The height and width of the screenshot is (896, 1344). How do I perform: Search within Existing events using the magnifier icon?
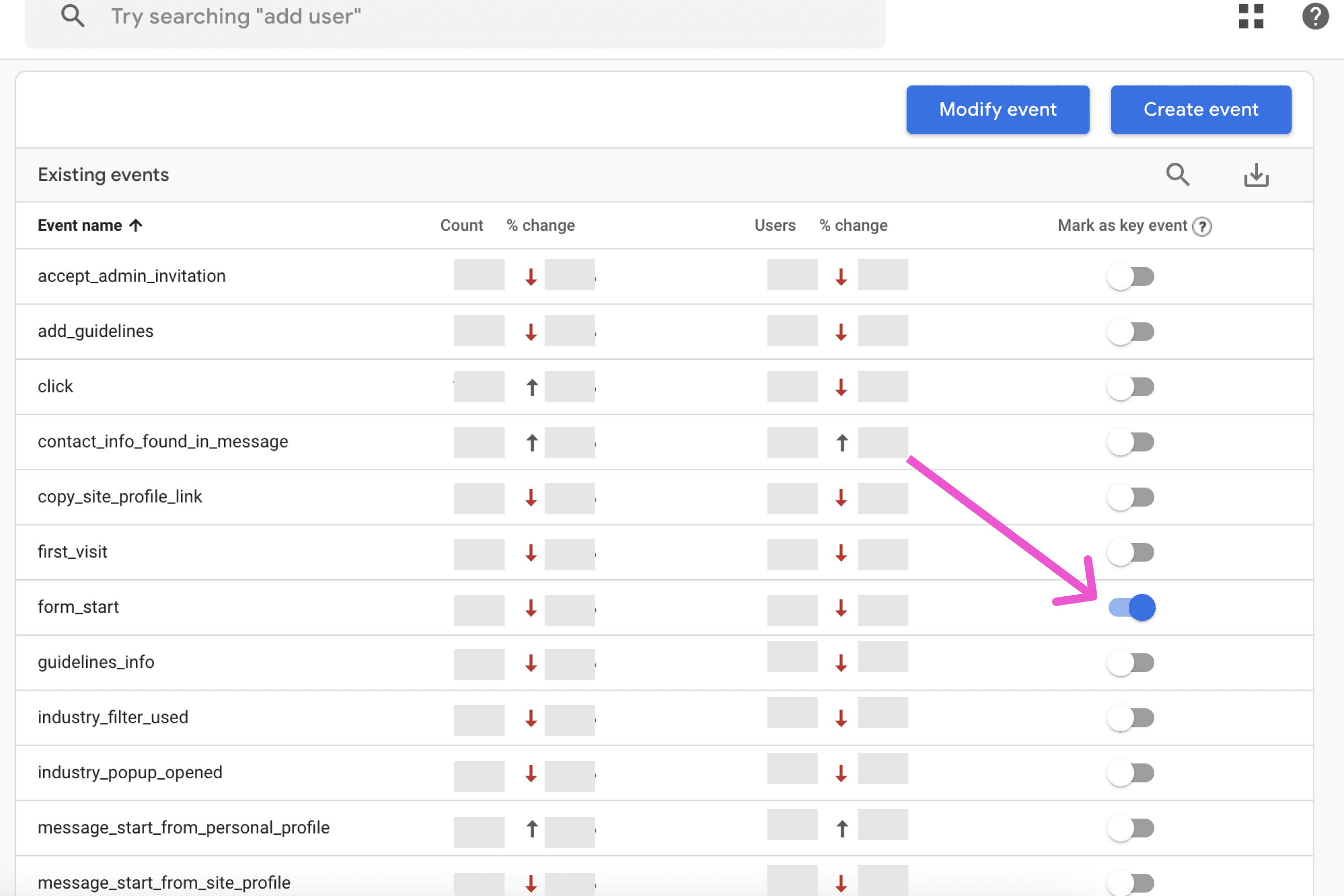point(1178,175)
